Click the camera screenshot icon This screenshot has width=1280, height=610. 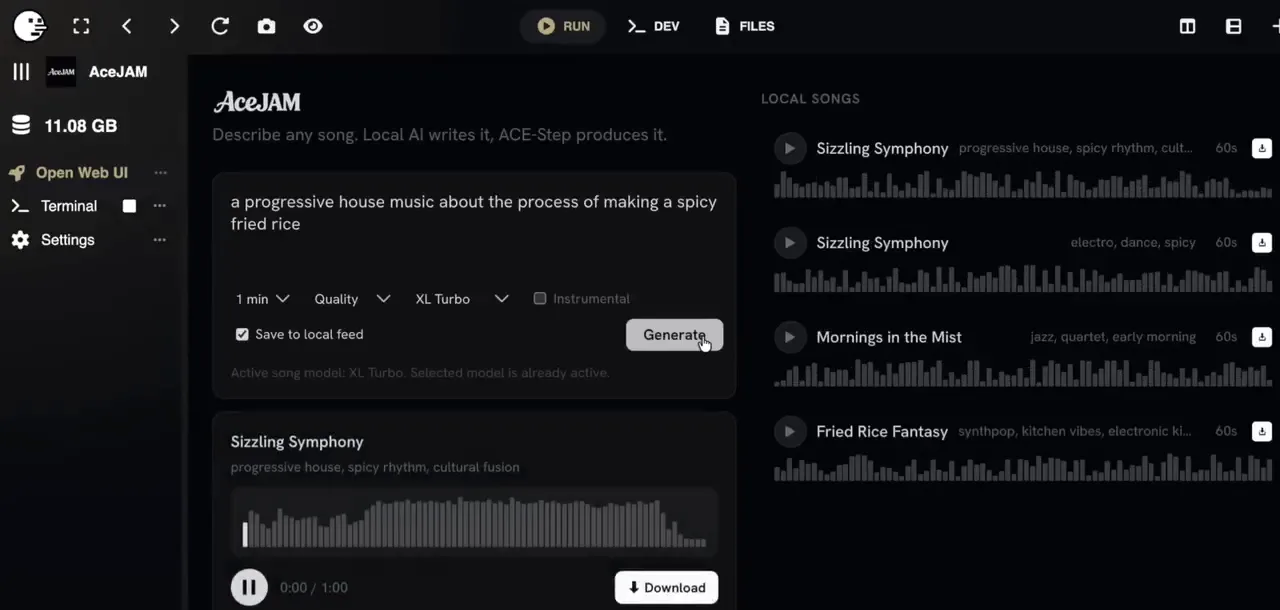point(266,26)
